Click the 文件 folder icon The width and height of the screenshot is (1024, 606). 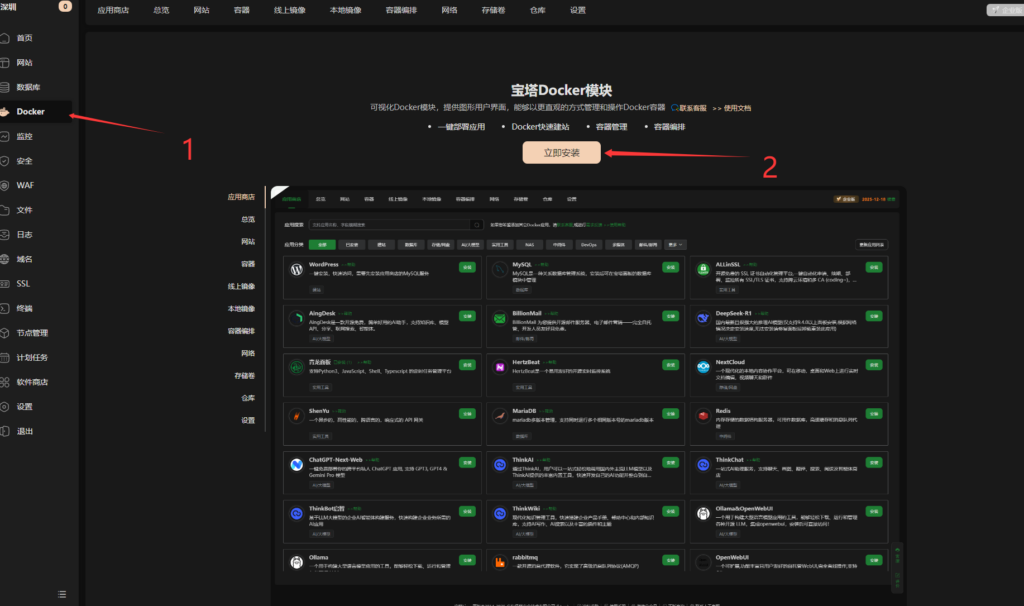point(7,210)
